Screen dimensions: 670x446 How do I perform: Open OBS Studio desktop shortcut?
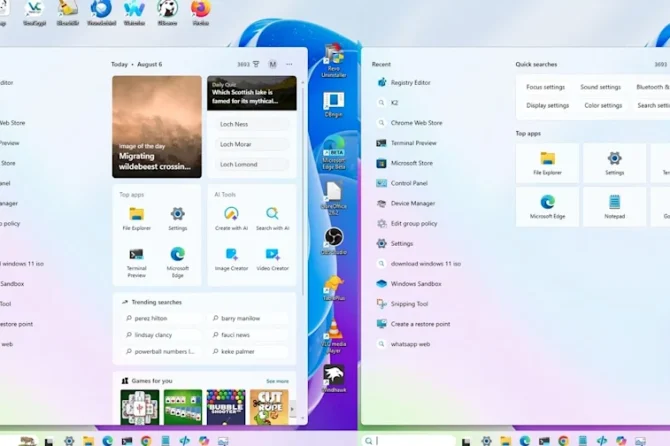(x=334, y=241)
